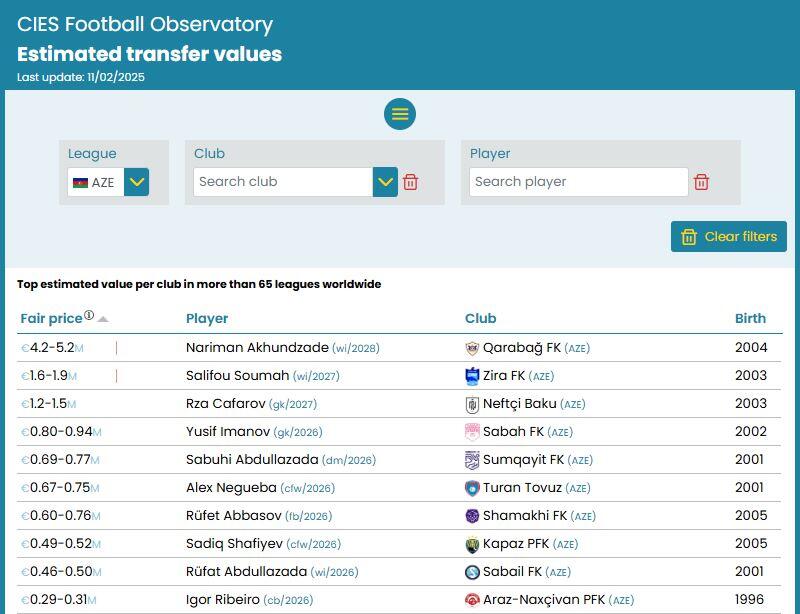Click the Zira FK club name
Image resolution: width=800 pixels, height=614 pixels.
(x=504, y=376)
